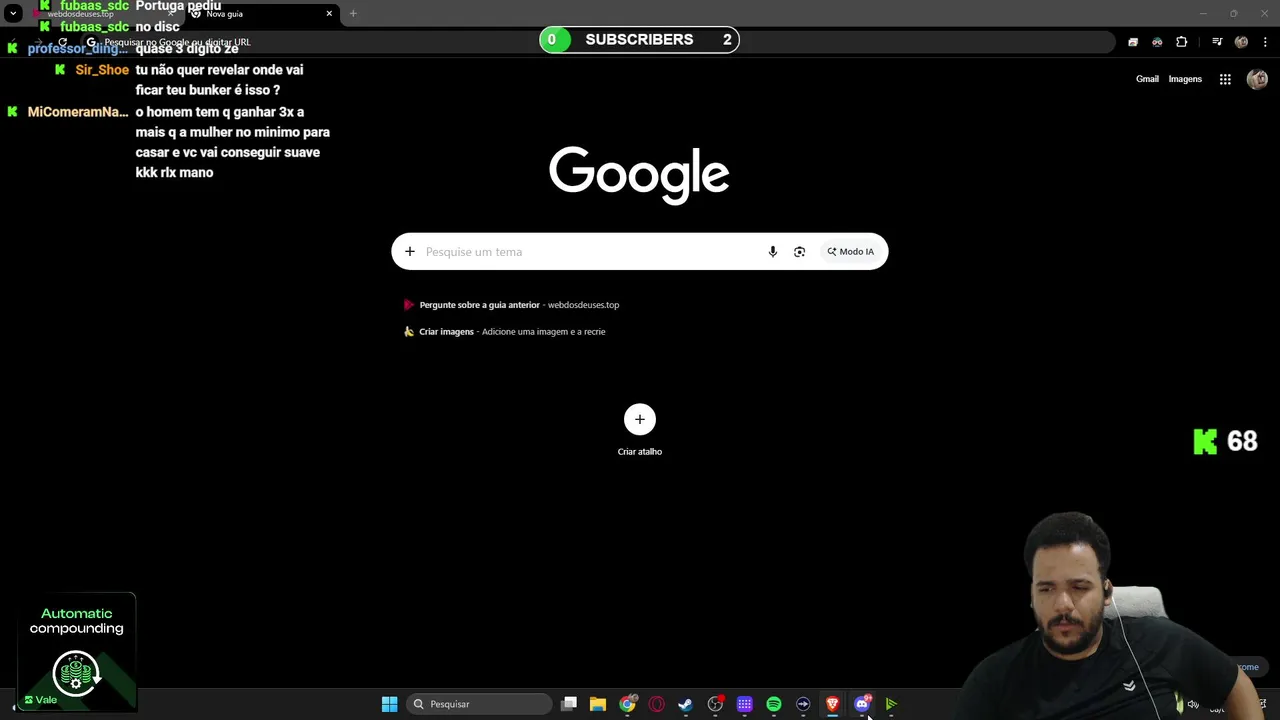Switch to the webdosdeuses.top tab
This screenshot has height=720, width=1280.
[x=100, y=14]
